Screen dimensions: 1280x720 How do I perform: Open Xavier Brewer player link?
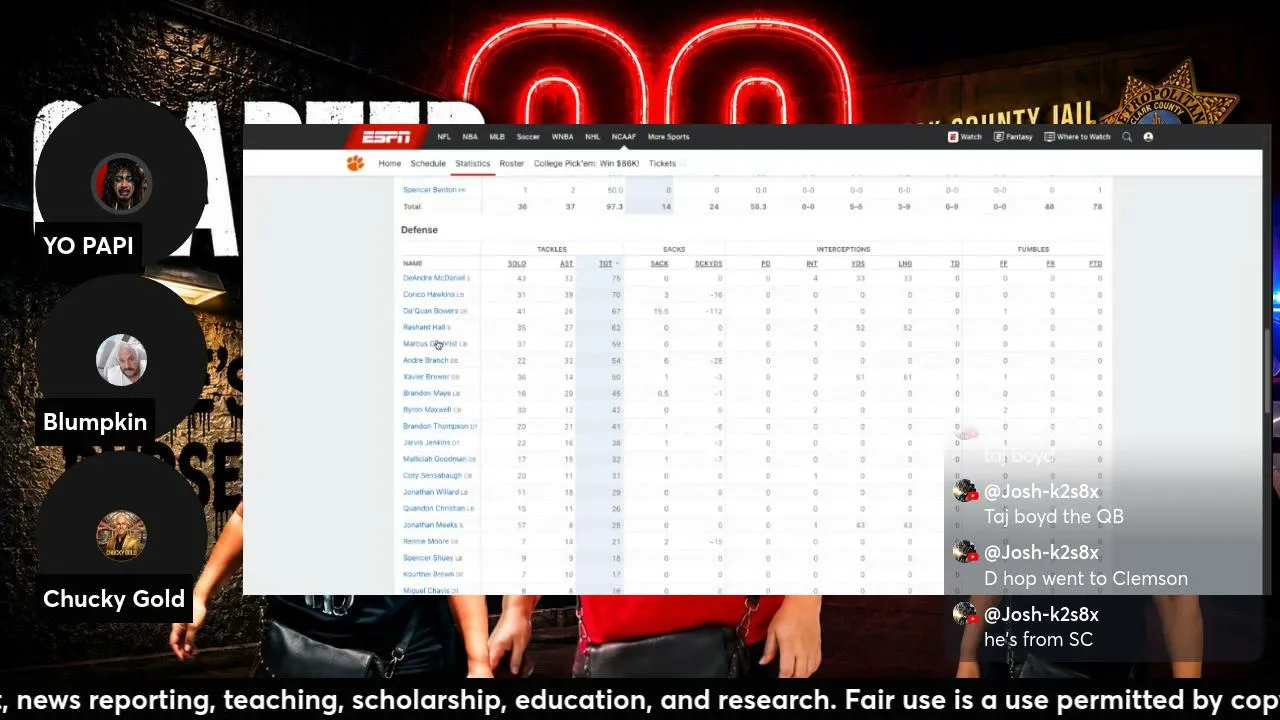click(x=426, y=377)
